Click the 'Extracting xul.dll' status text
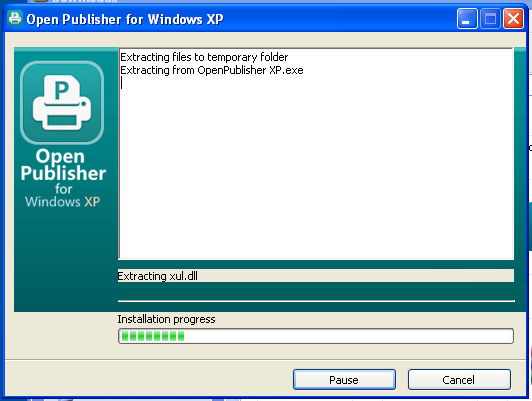 coord(157,276)
